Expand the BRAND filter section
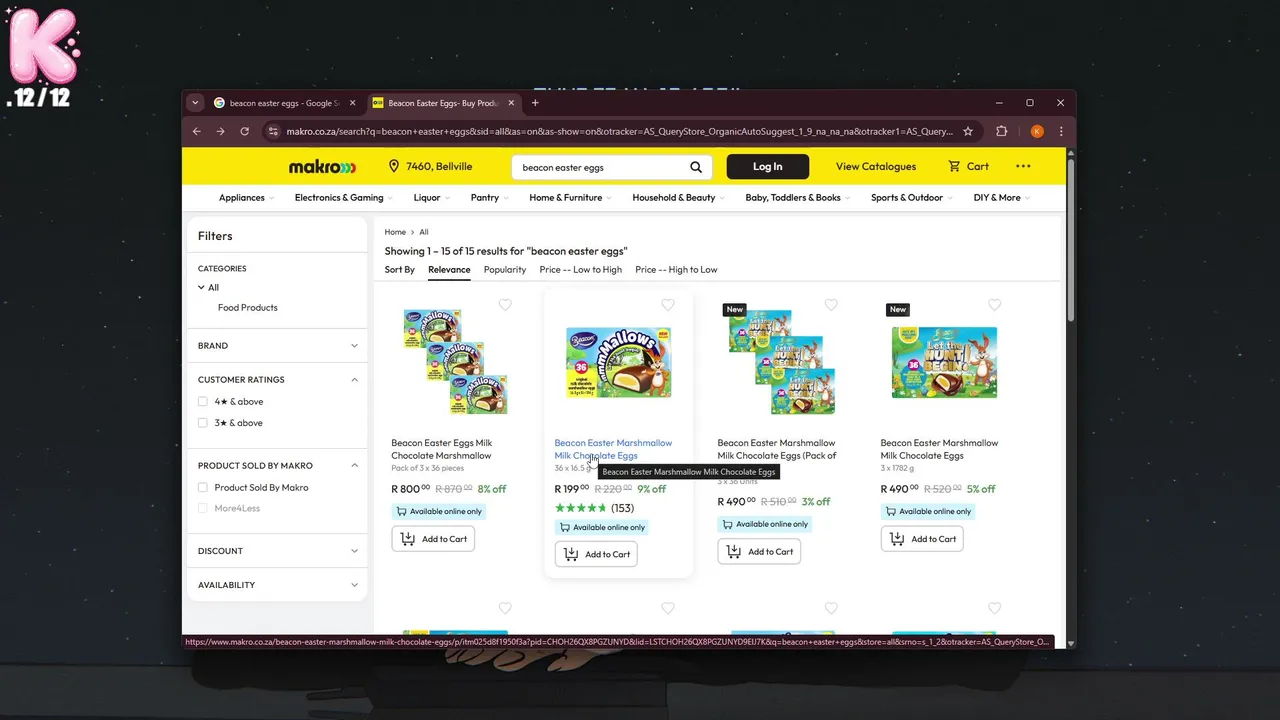 click(x=354, y=346)
